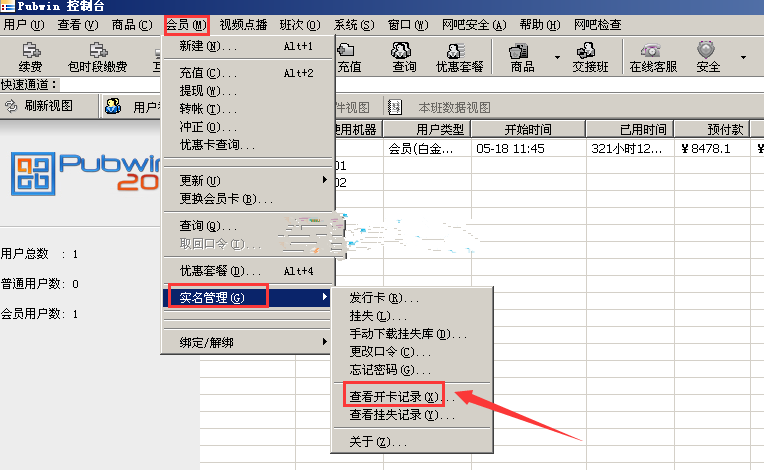Expand the 更新 submenu

tap(245, 181)
